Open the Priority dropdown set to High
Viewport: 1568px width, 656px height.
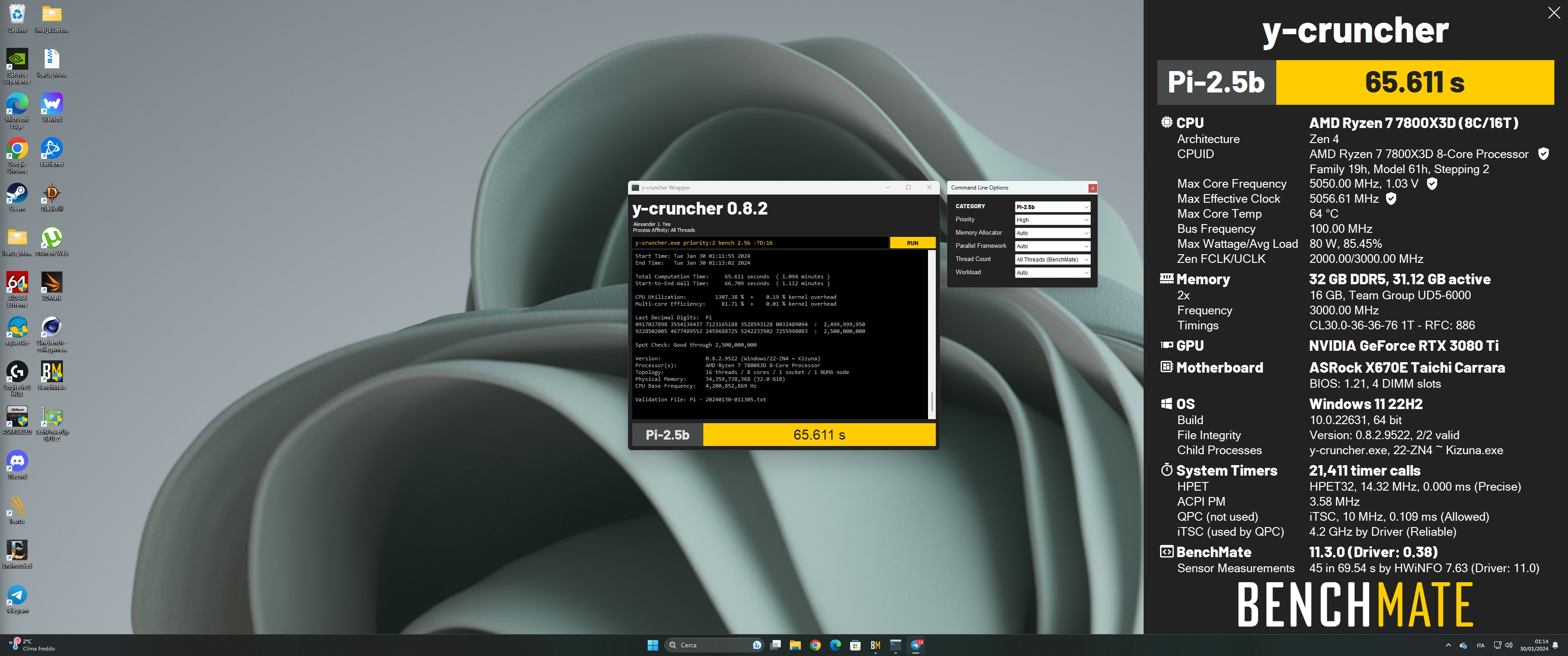pyautogui.click(x=1052, y=220)
